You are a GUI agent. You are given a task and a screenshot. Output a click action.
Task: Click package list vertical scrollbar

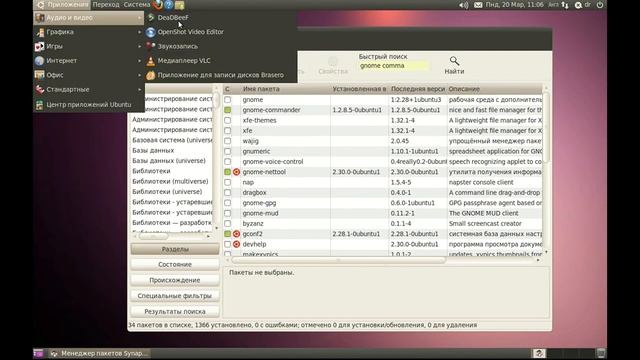point(546,127)
